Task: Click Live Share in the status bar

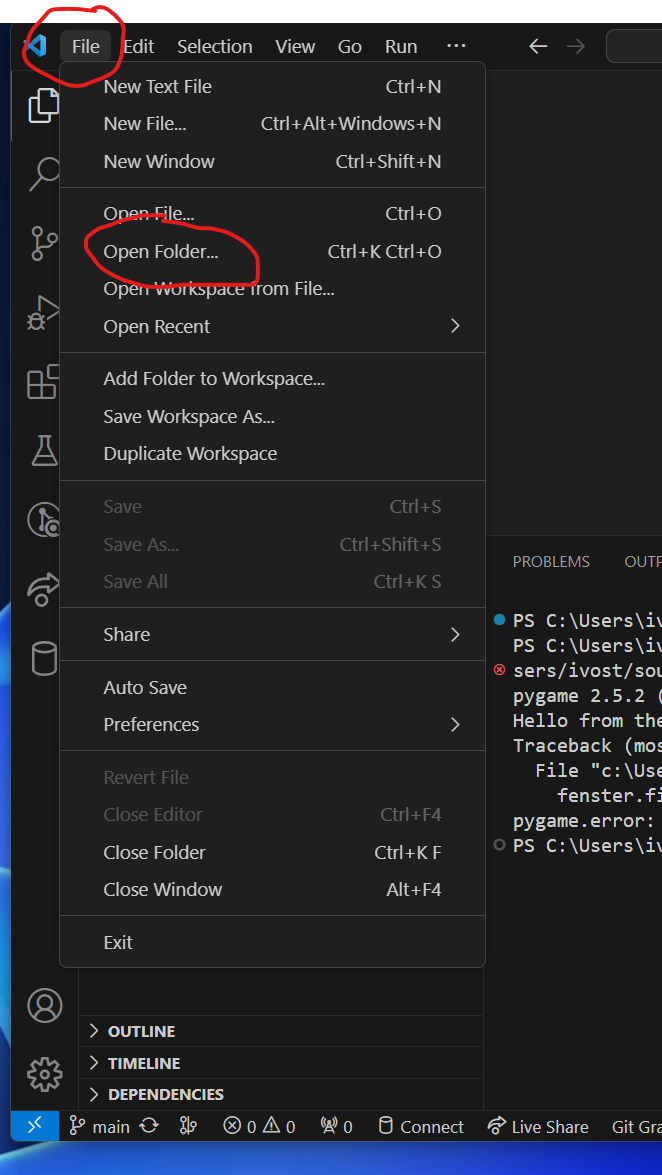Action: tap(538, 1126)
